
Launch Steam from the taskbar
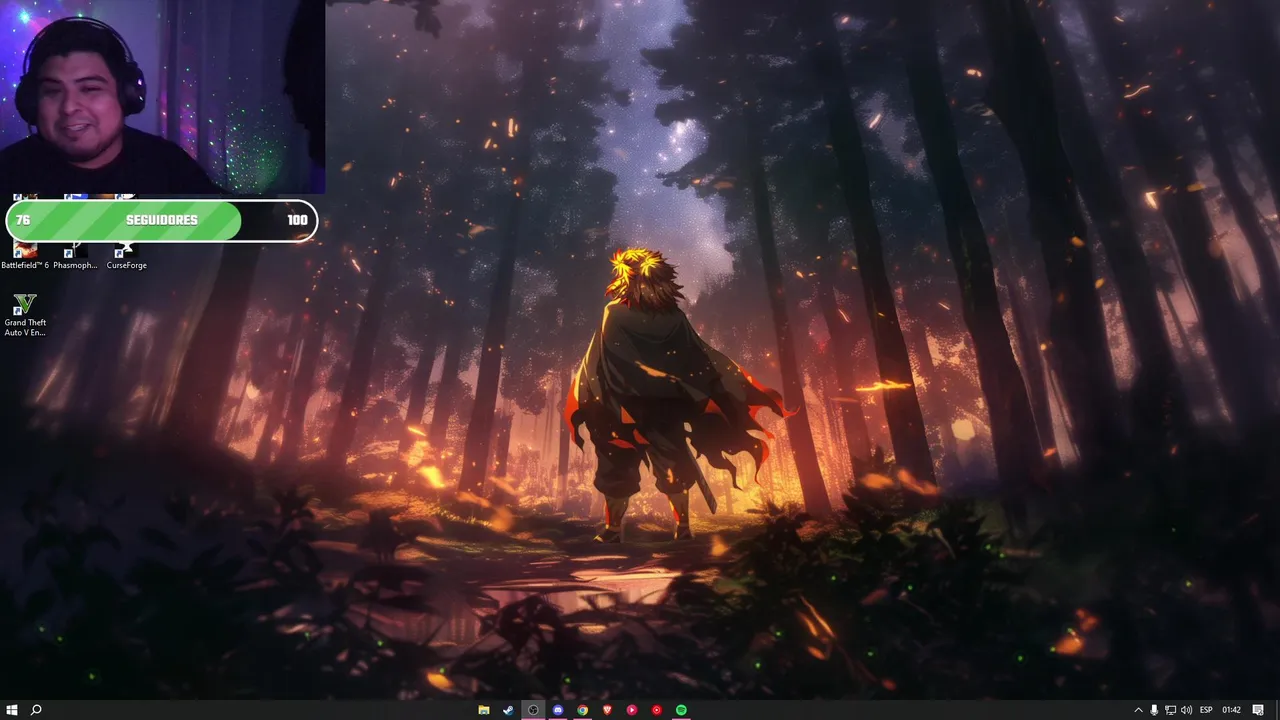(508, 710)
